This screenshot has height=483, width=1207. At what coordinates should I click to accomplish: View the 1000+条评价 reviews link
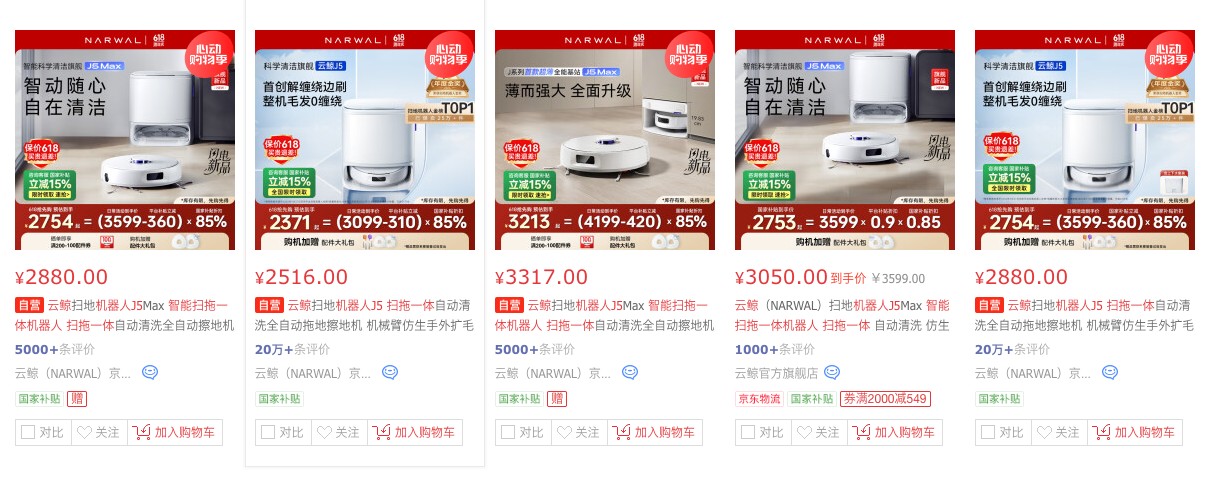775,349
